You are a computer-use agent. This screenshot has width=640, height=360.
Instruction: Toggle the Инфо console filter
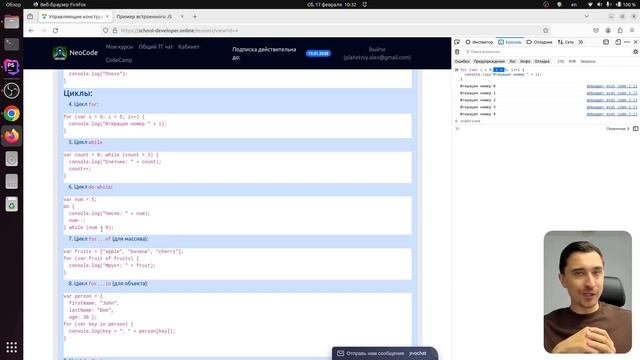coord(525,61)
